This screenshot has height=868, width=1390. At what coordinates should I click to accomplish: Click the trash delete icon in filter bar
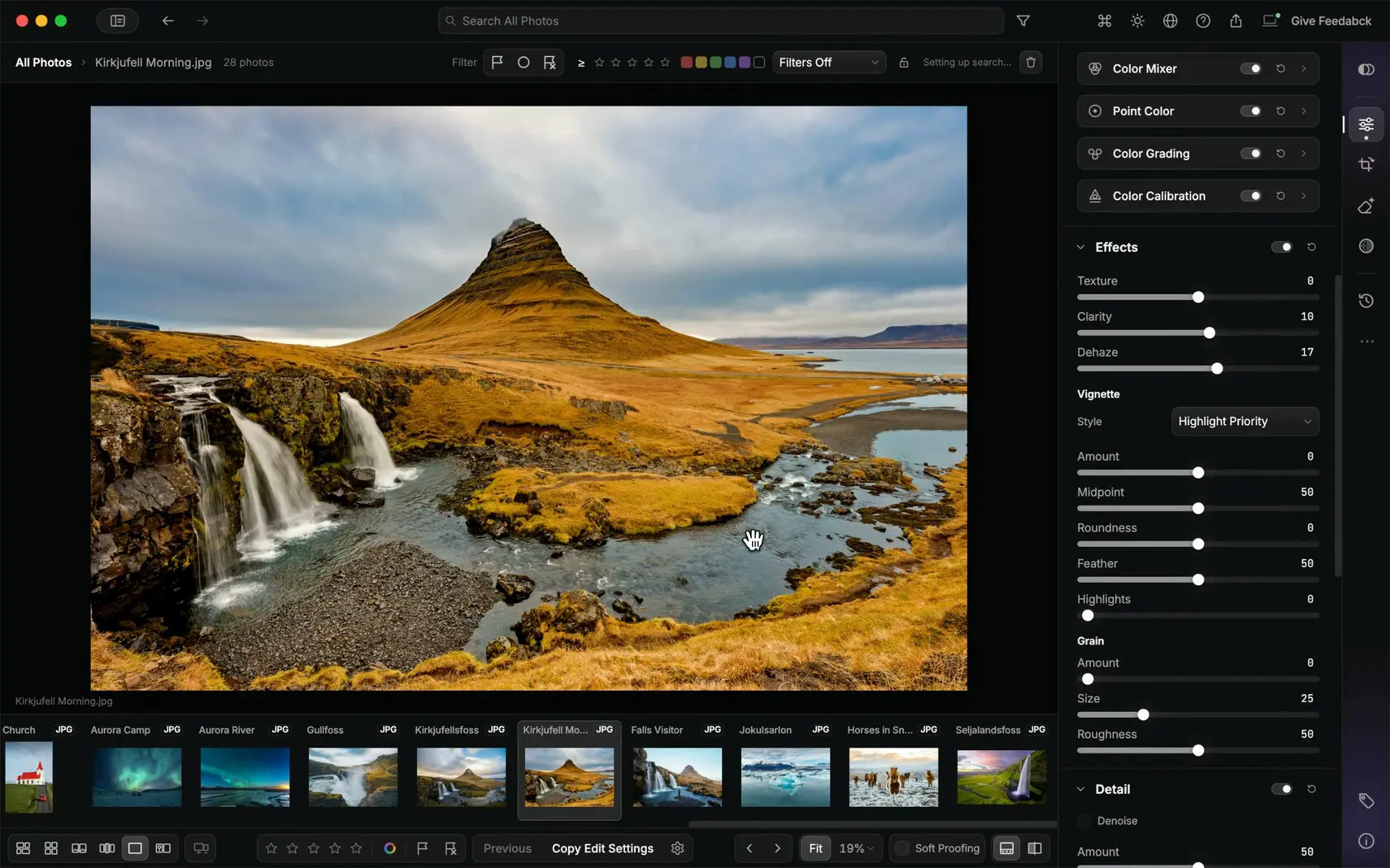(x=1030, y=62)
